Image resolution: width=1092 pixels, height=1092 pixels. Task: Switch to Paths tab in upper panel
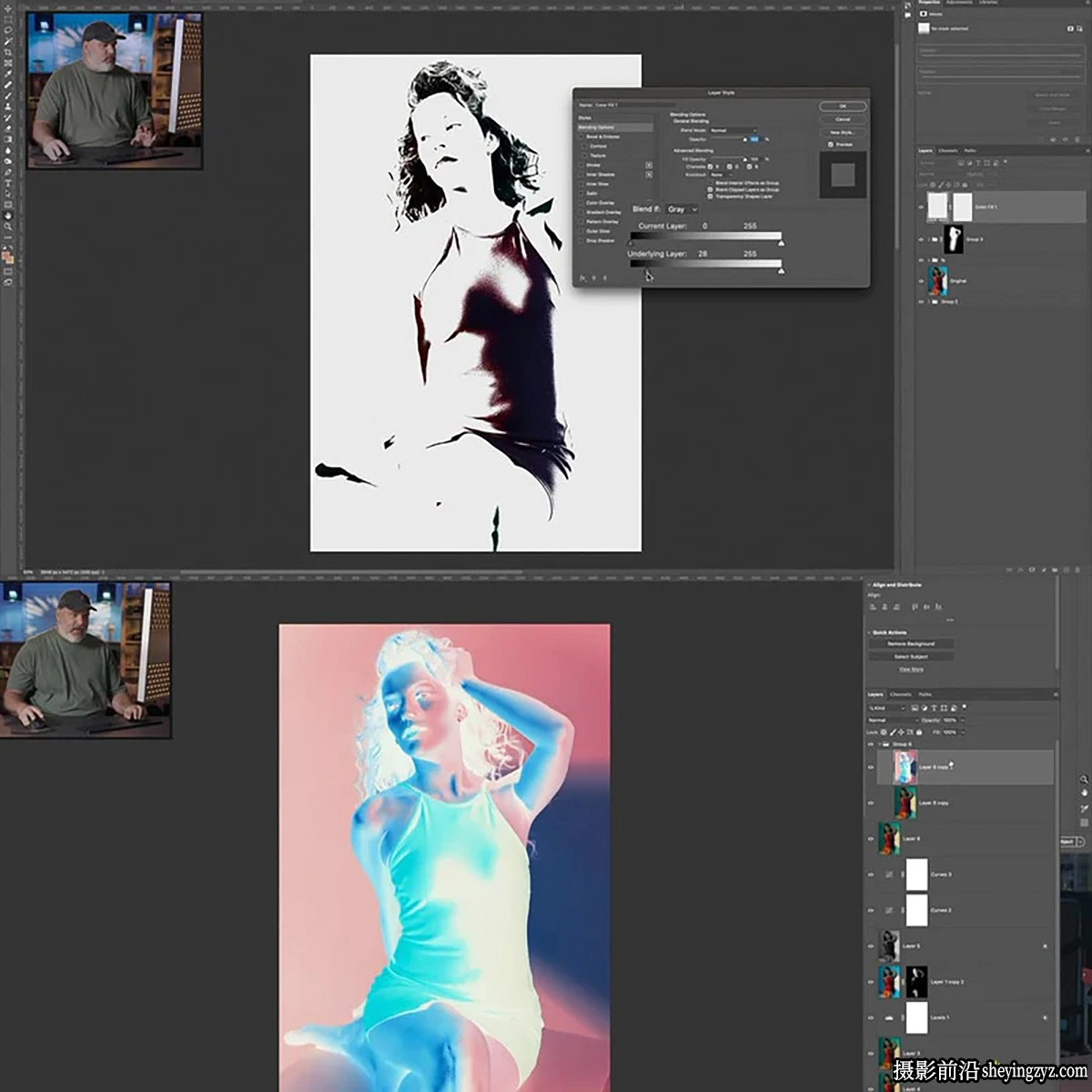coord(970,150)
